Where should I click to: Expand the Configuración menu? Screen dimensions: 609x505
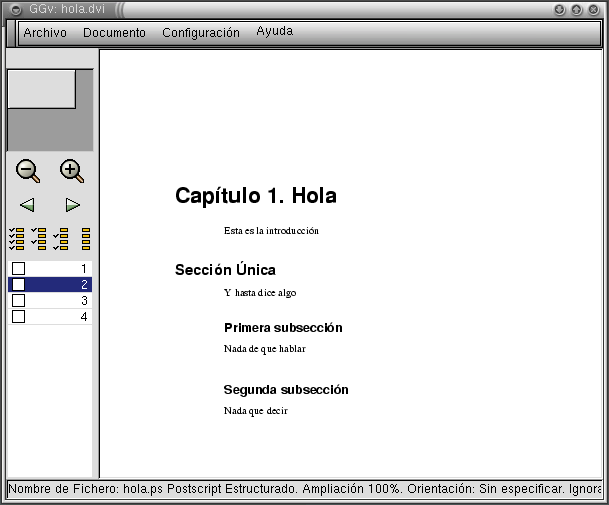[x=201, y=33]
